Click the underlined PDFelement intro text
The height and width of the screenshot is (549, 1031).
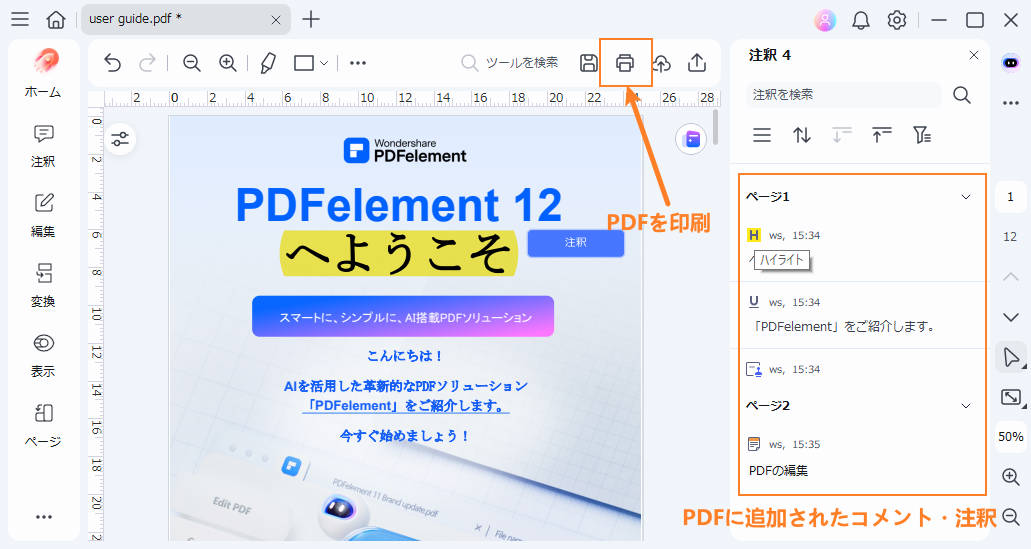pyautogui.click(x=406, y=406)
